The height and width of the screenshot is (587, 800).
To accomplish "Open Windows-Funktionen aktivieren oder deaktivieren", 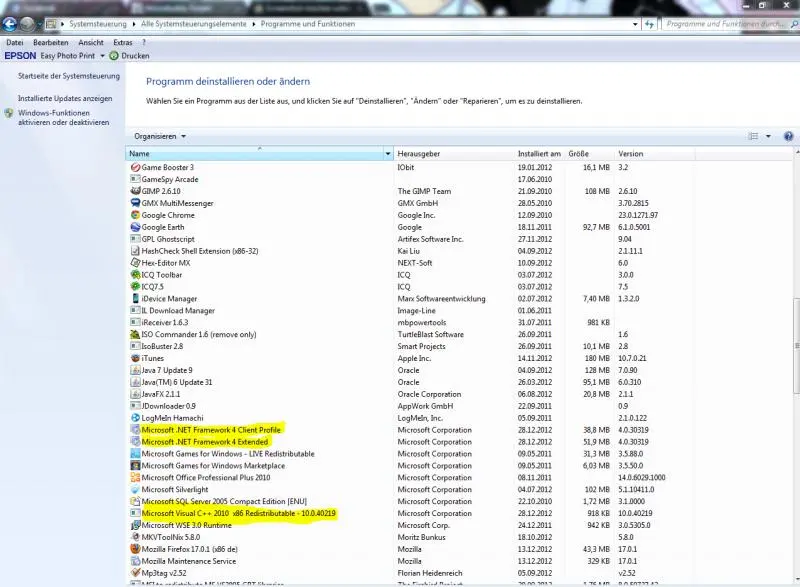I will click(x=63, y=118).
